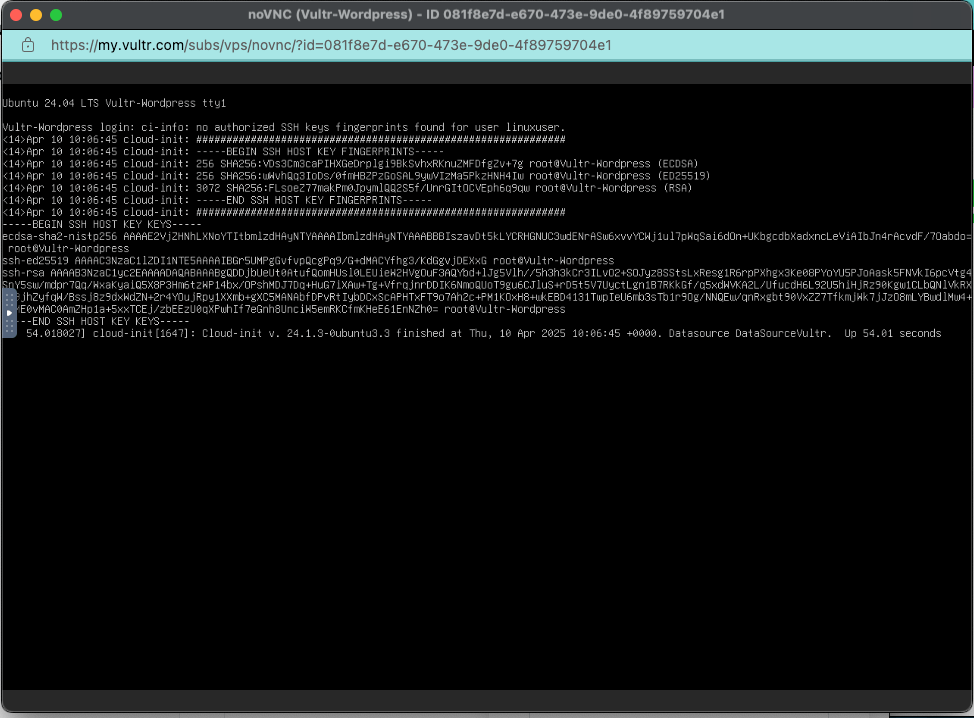
Task: Click the ecdsa-sha2-nistp256 key line
Action: tap(487, 237)
